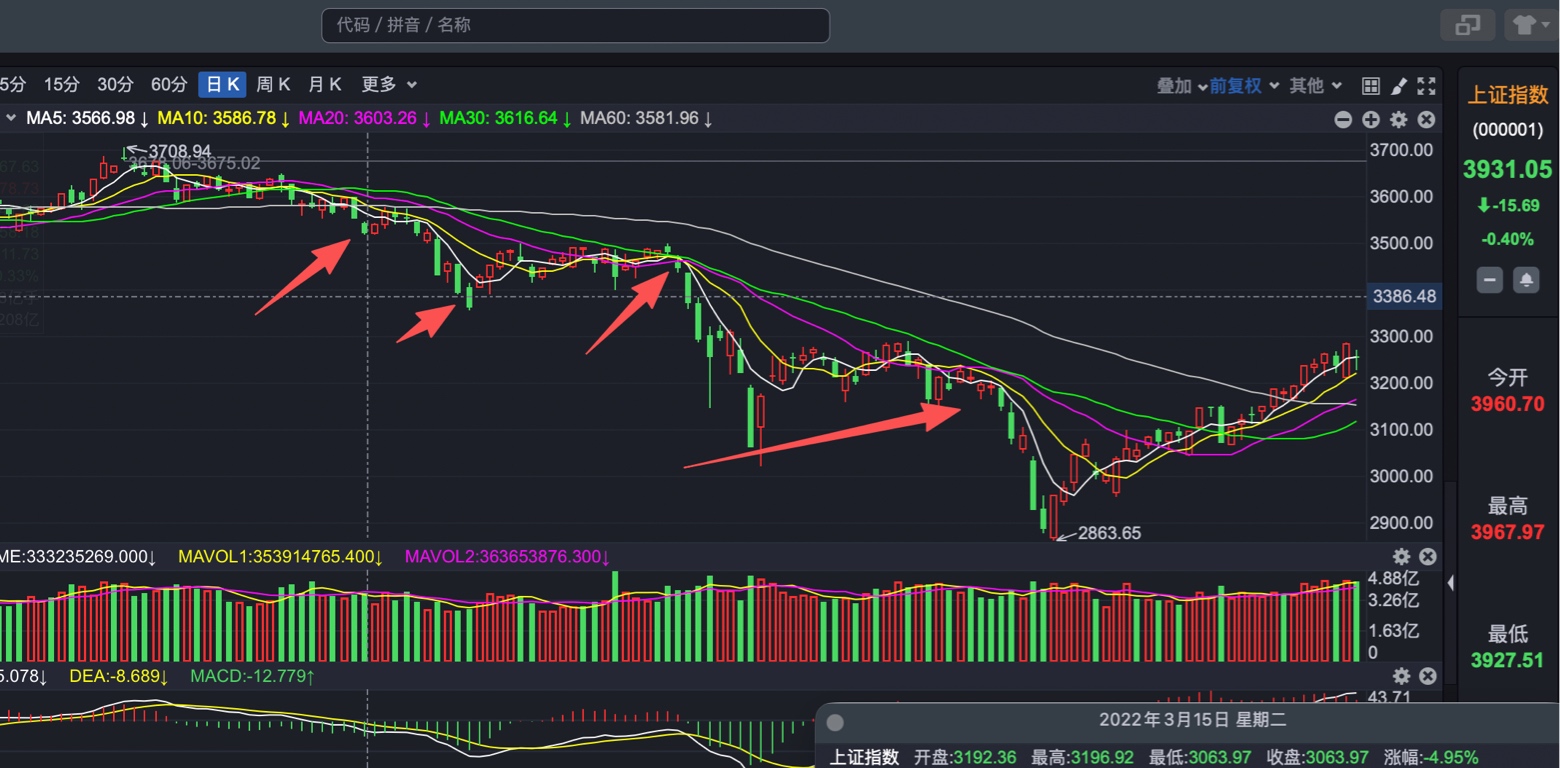Expand the 更多 period dropdown
This screenshot has width=1560, height=768.
pos(388,85)
